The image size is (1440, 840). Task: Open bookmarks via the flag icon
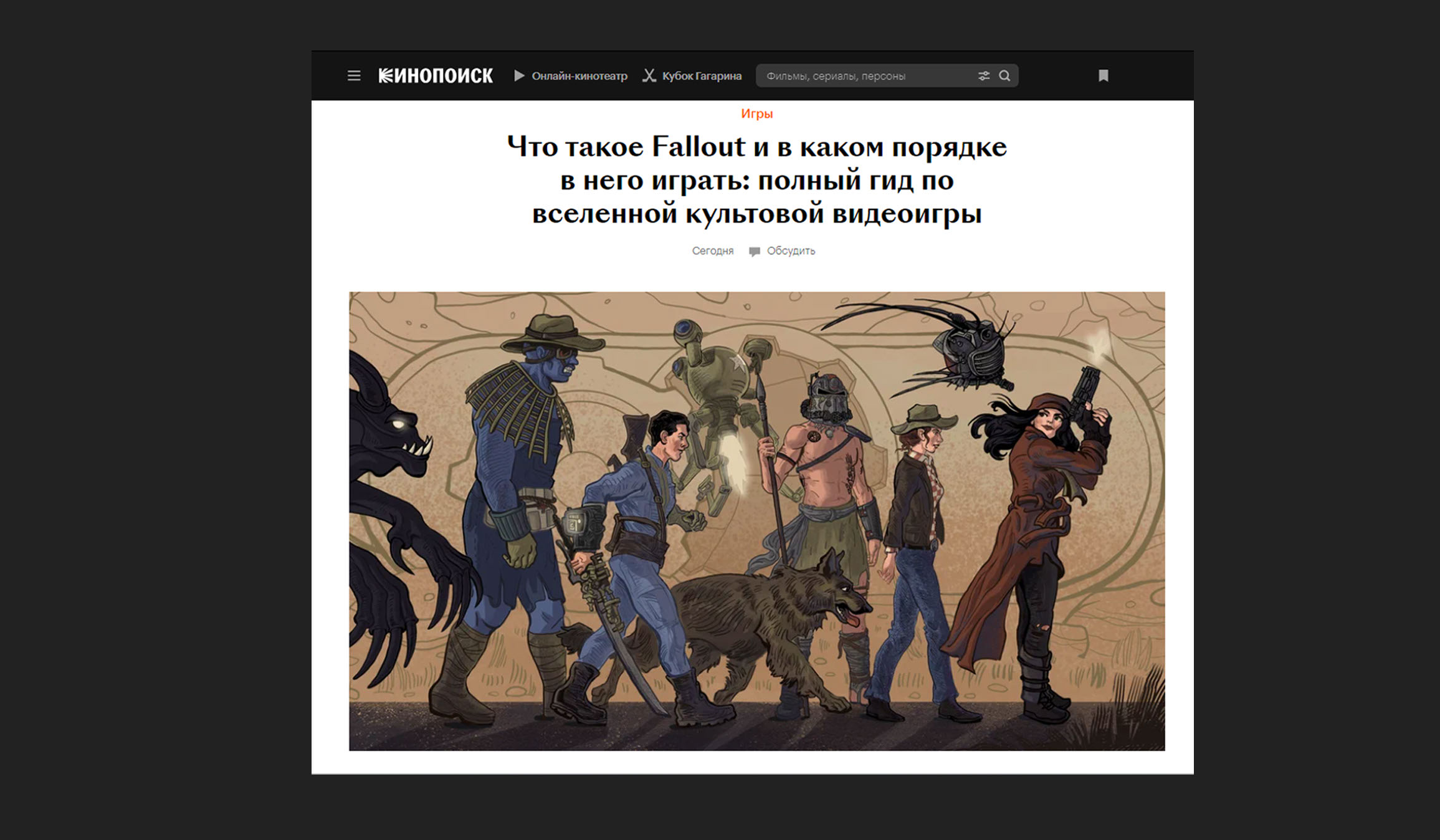(x=1103, y=76)
